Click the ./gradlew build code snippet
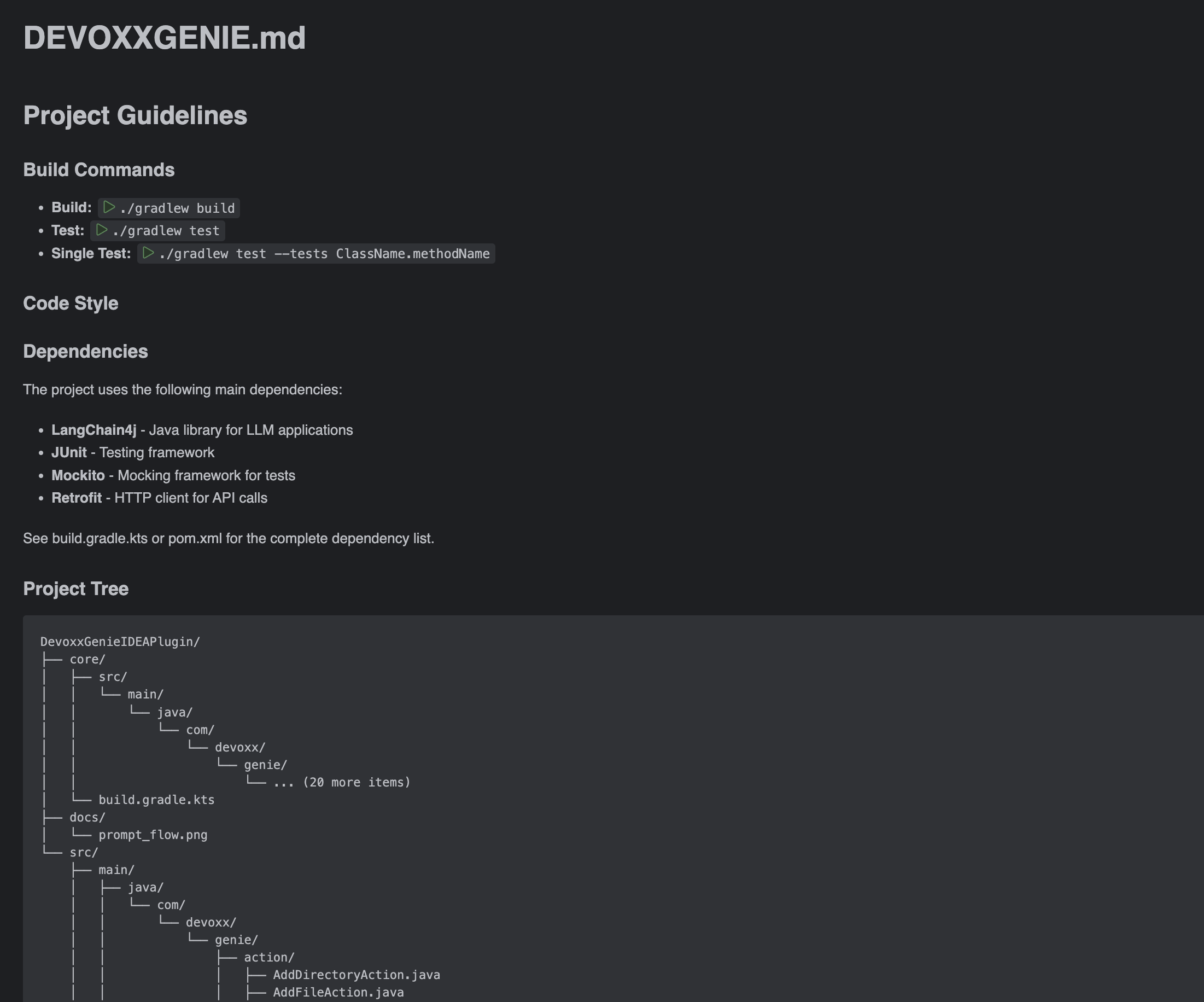1204x1002 pixels. pyautogui.click(x=177, y=208)
